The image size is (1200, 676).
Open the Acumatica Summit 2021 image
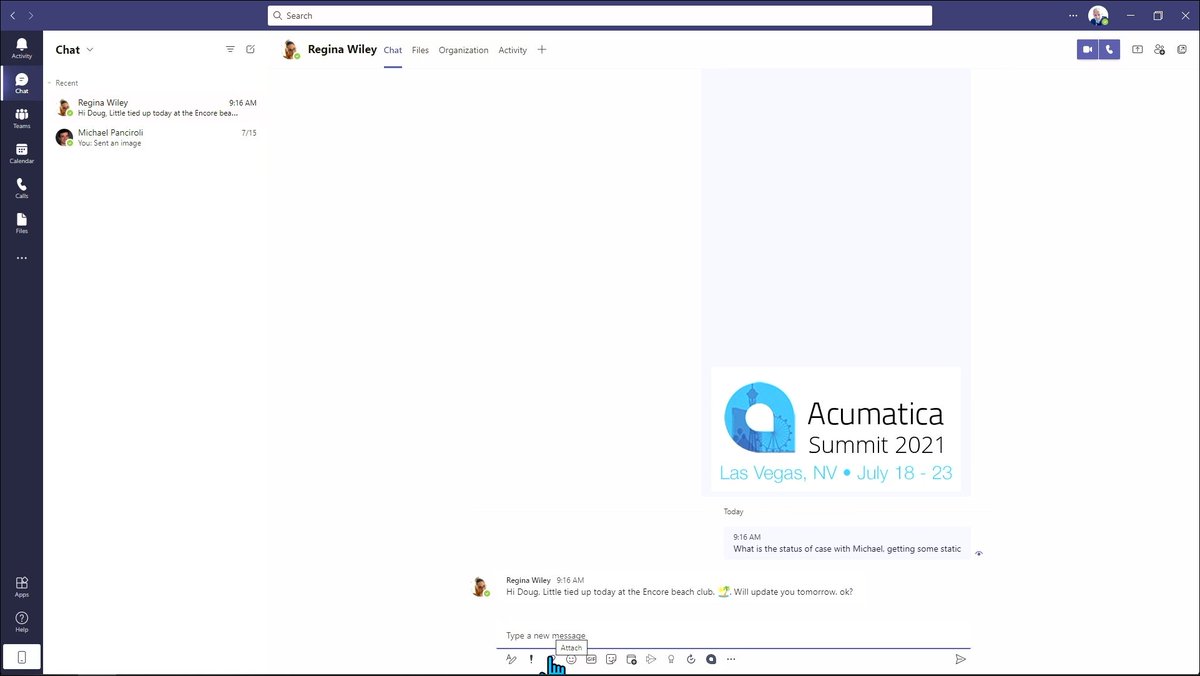coord(836,429)
